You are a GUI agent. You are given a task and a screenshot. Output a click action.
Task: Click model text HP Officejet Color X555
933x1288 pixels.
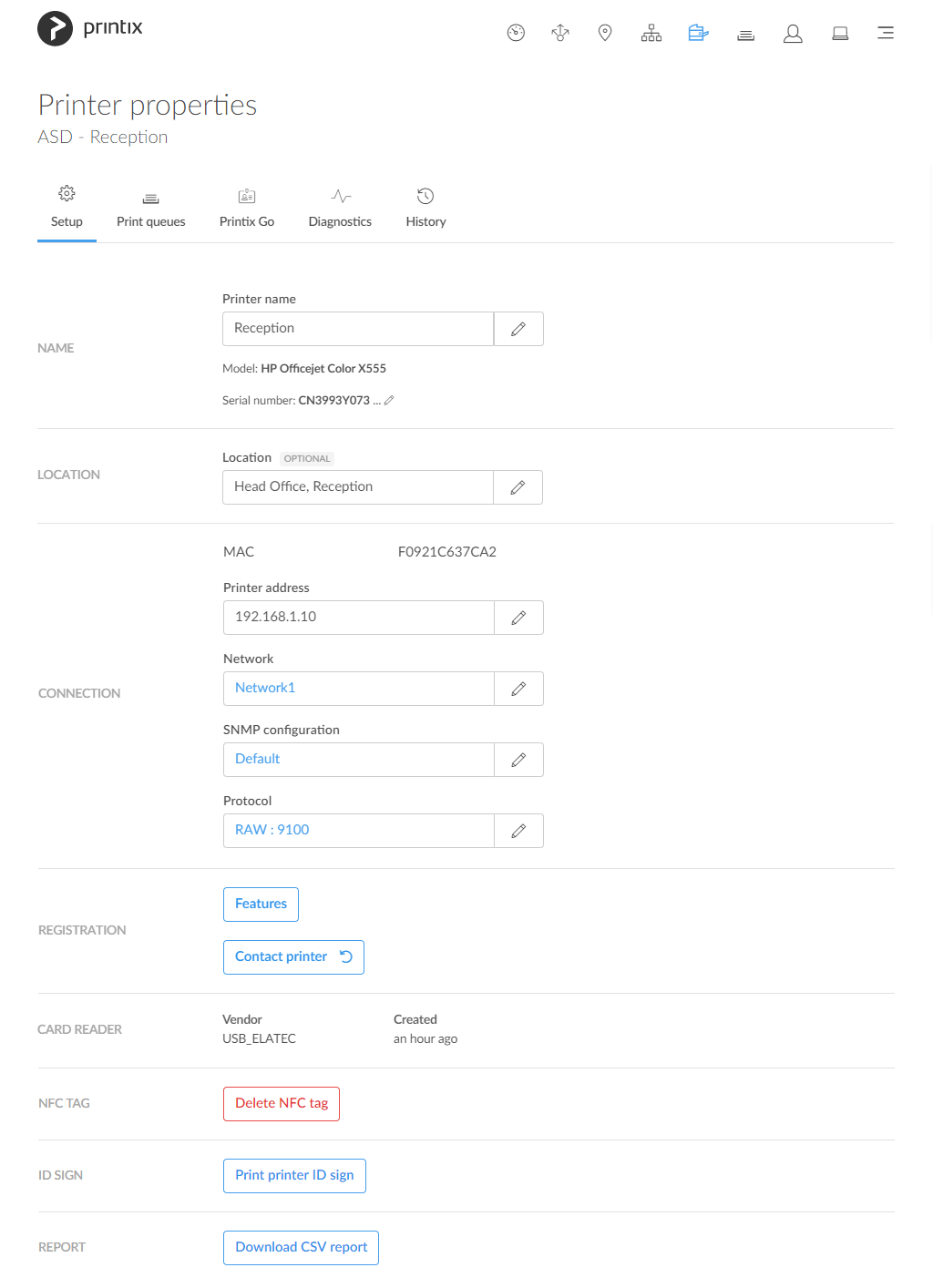tap(323, 369)
